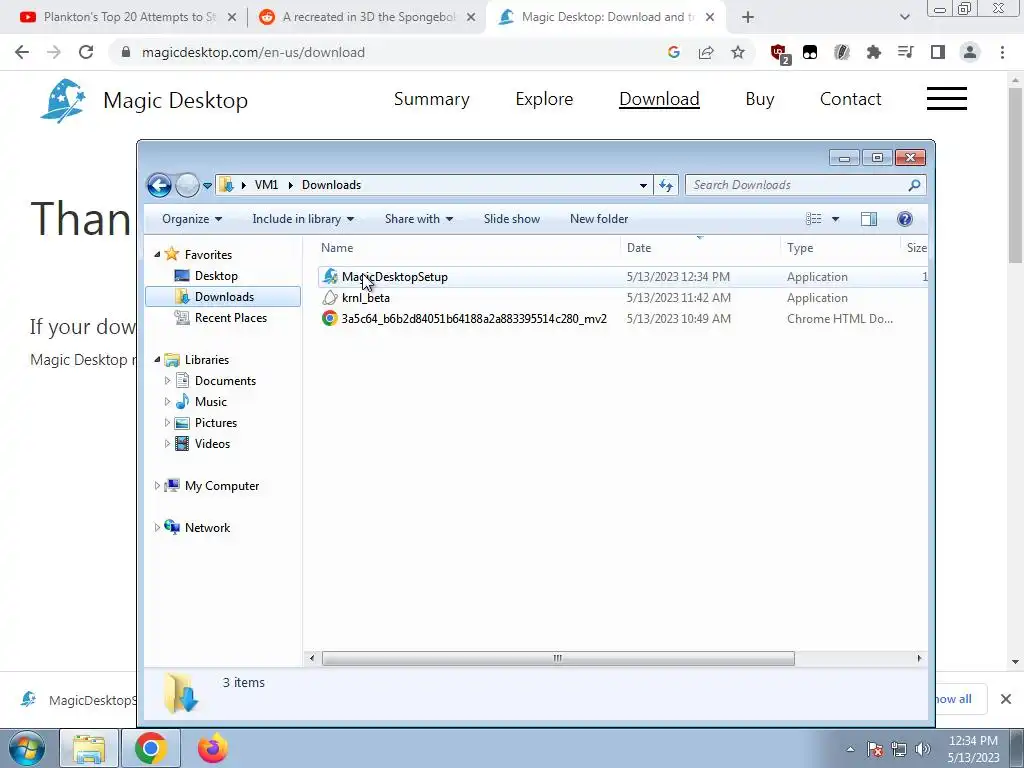Click the media control icon in Chrome toolbar
1024x768 pixels.
tap(906, 52)
